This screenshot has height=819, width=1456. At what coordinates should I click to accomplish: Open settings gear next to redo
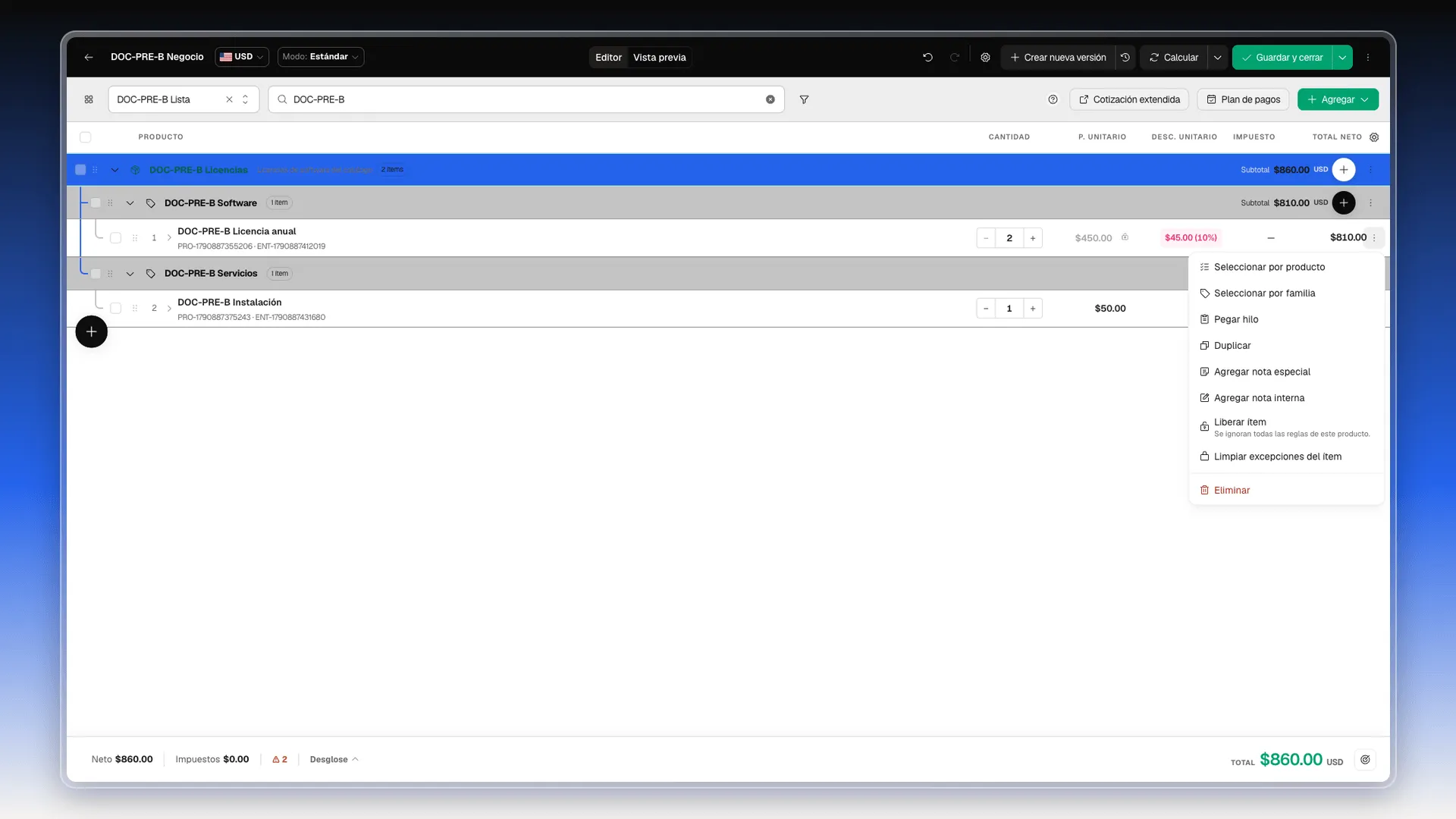tap(985, 57)
